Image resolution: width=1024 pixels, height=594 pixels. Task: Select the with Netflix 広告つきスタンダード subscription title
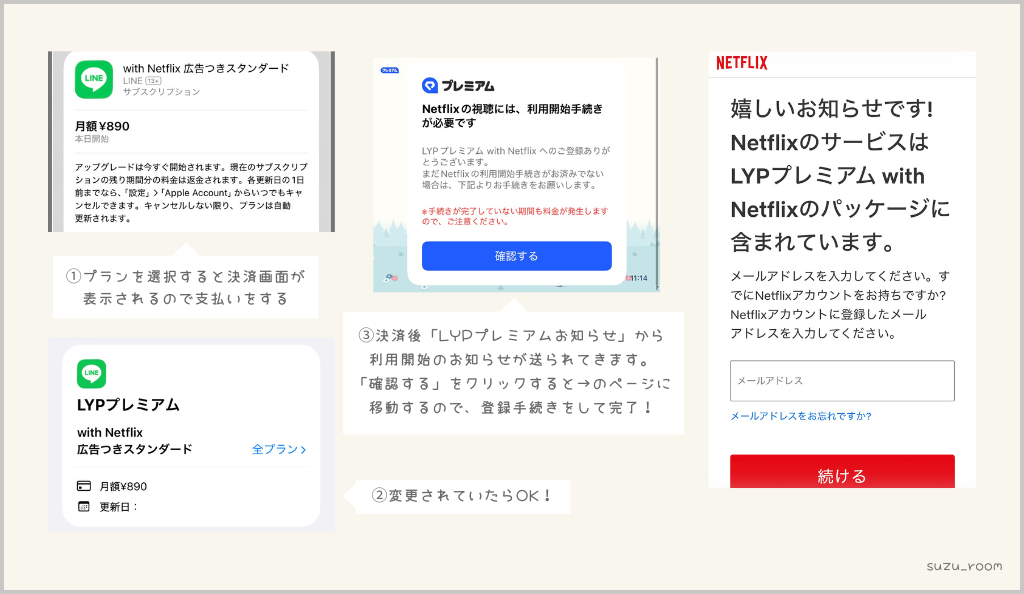coord(205,68)
